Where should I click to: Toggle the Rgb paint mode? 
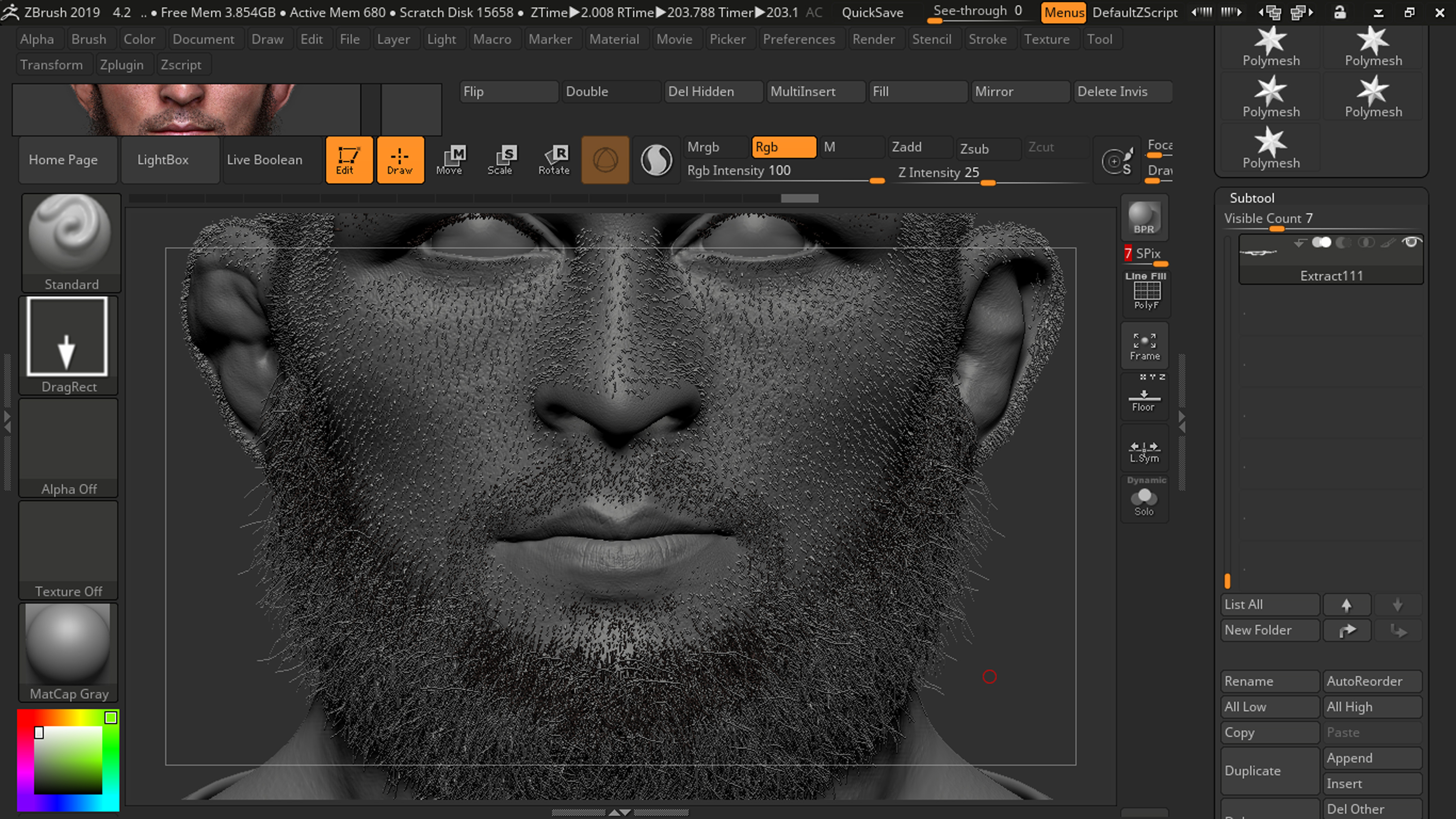coord(783,147)
